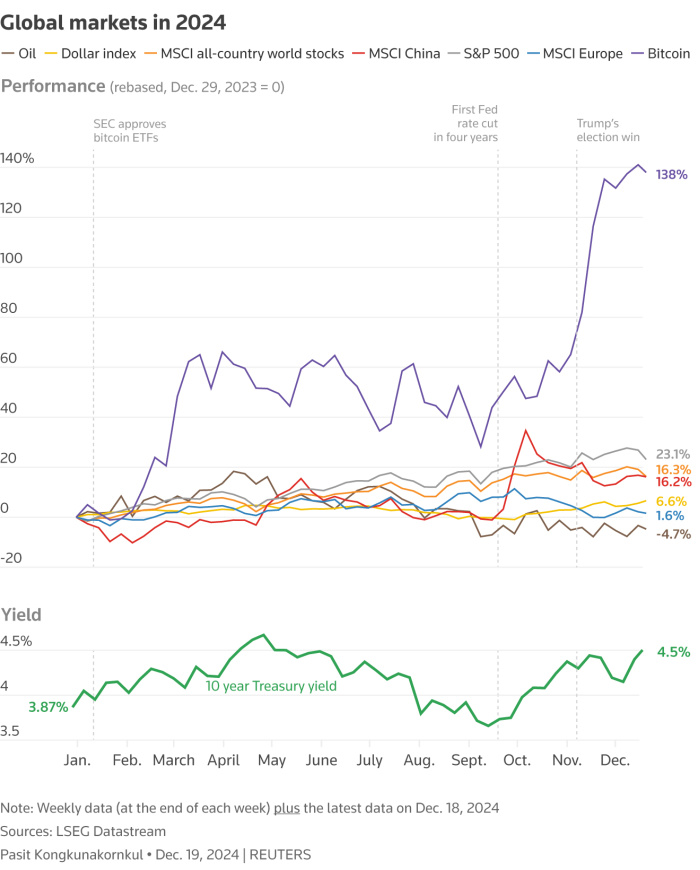Click the 23.1% S&P 500 value label
This screenshot has width=700, height=870.
coord(674,453)
